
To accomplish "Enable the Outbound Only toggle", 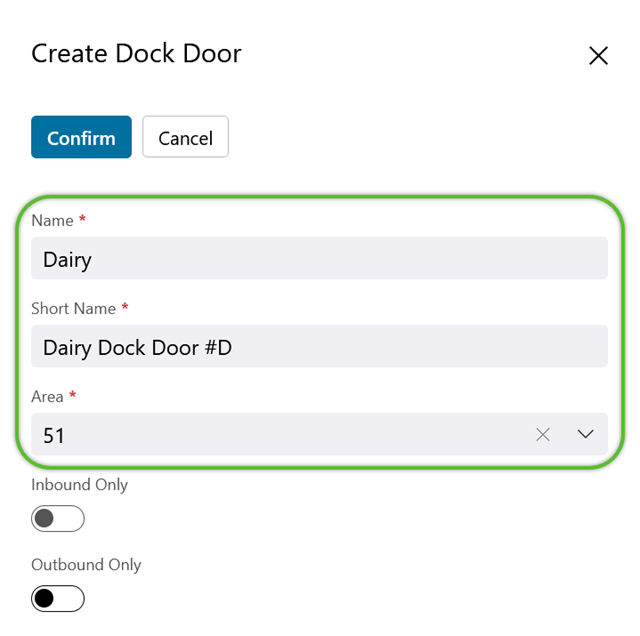I will pyautogui.click(x=58, y=599).
